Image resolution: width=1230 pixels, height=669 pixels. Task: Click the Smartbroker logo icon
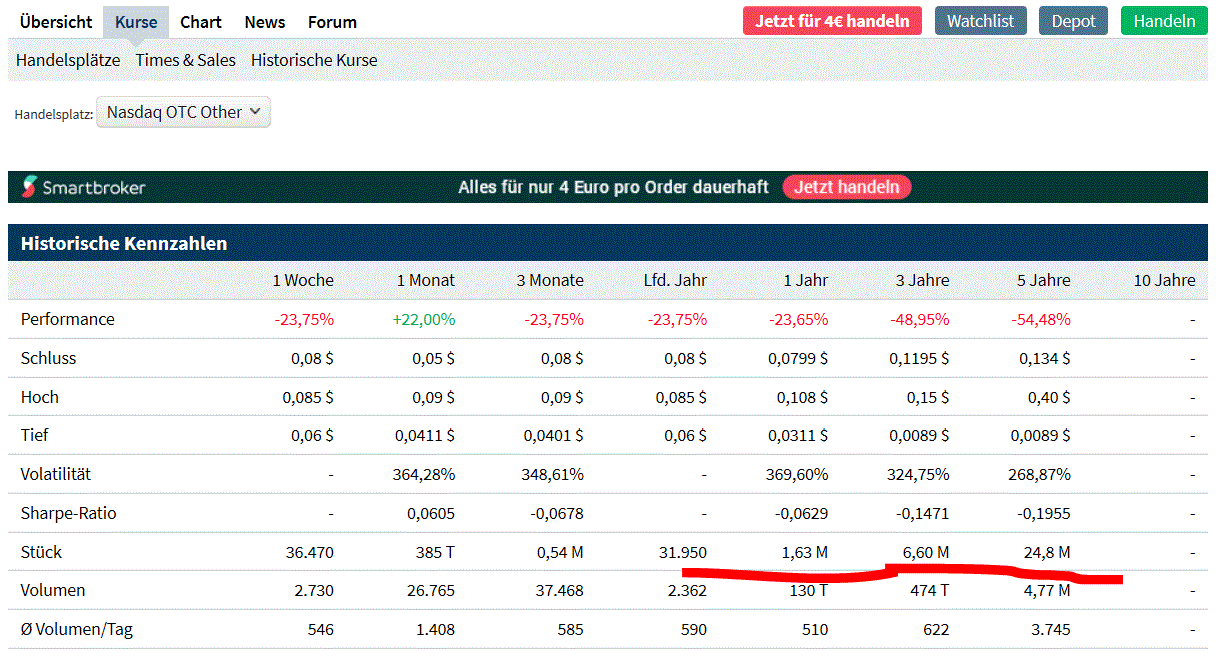pyautogui.click(x=30, y=187)
